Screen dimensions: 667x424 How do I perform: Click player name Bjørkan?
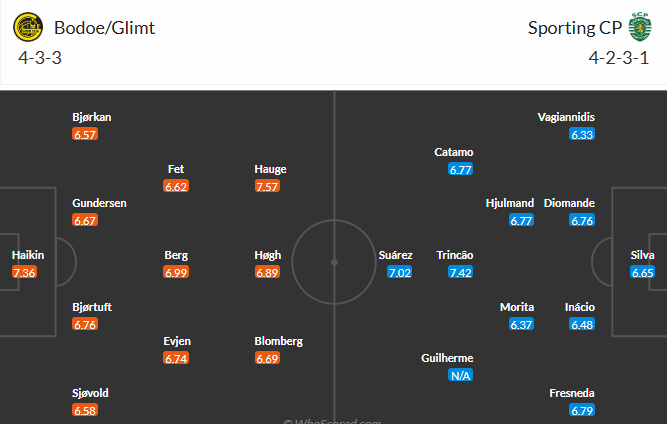(x=92, y=117)
